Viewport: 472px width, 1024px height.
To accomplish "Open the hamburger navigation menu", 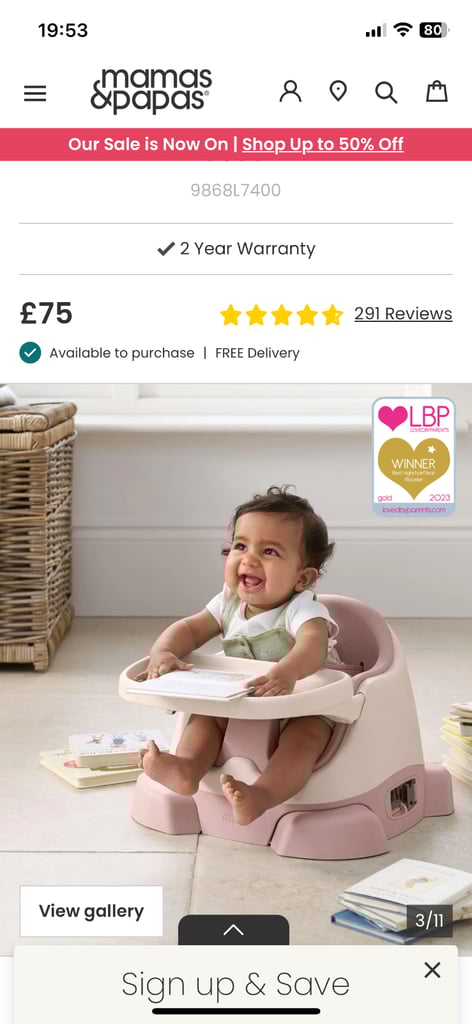I will (35, 93).
